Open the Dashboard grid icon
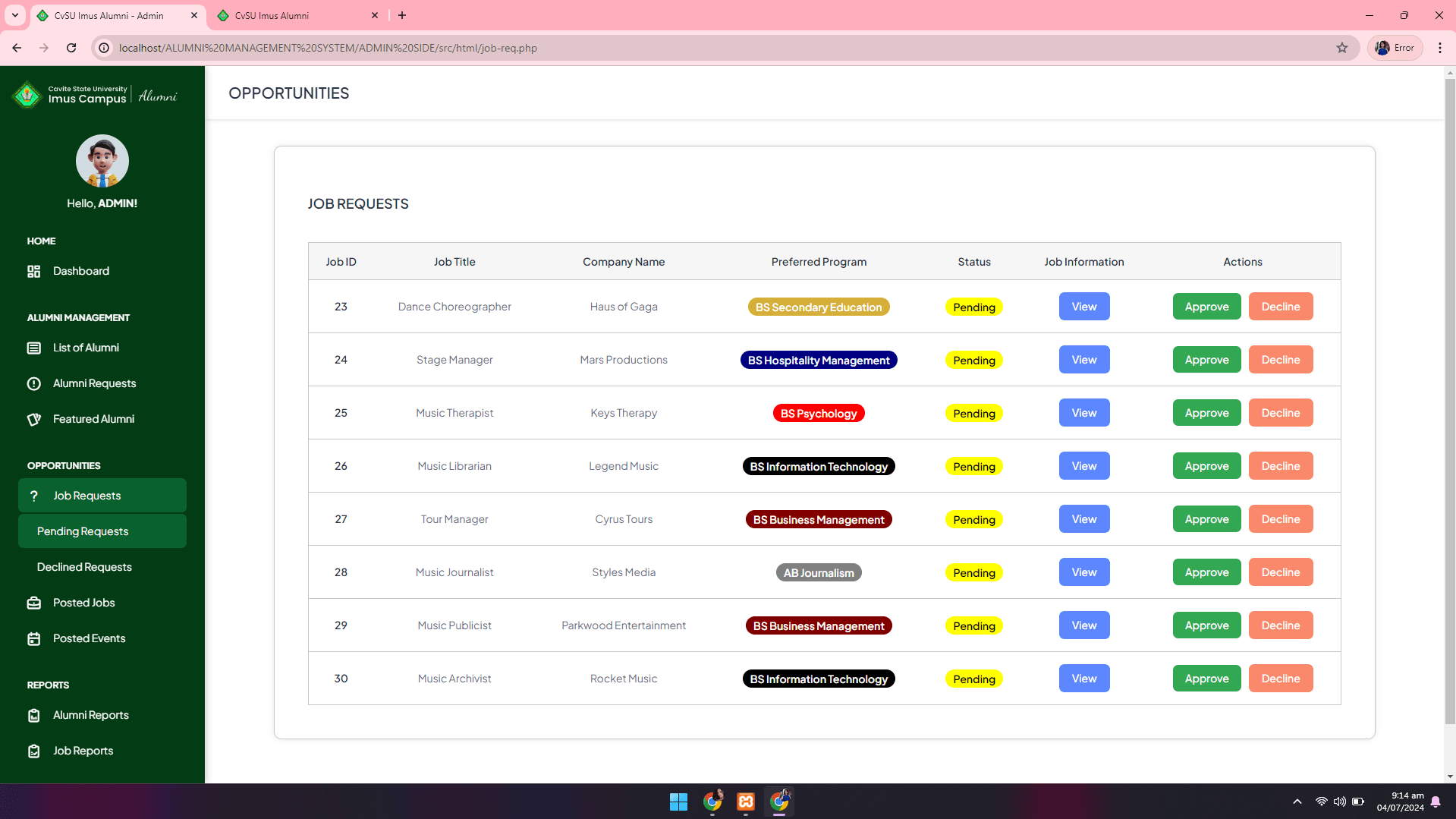 click(x=33, y=271)
